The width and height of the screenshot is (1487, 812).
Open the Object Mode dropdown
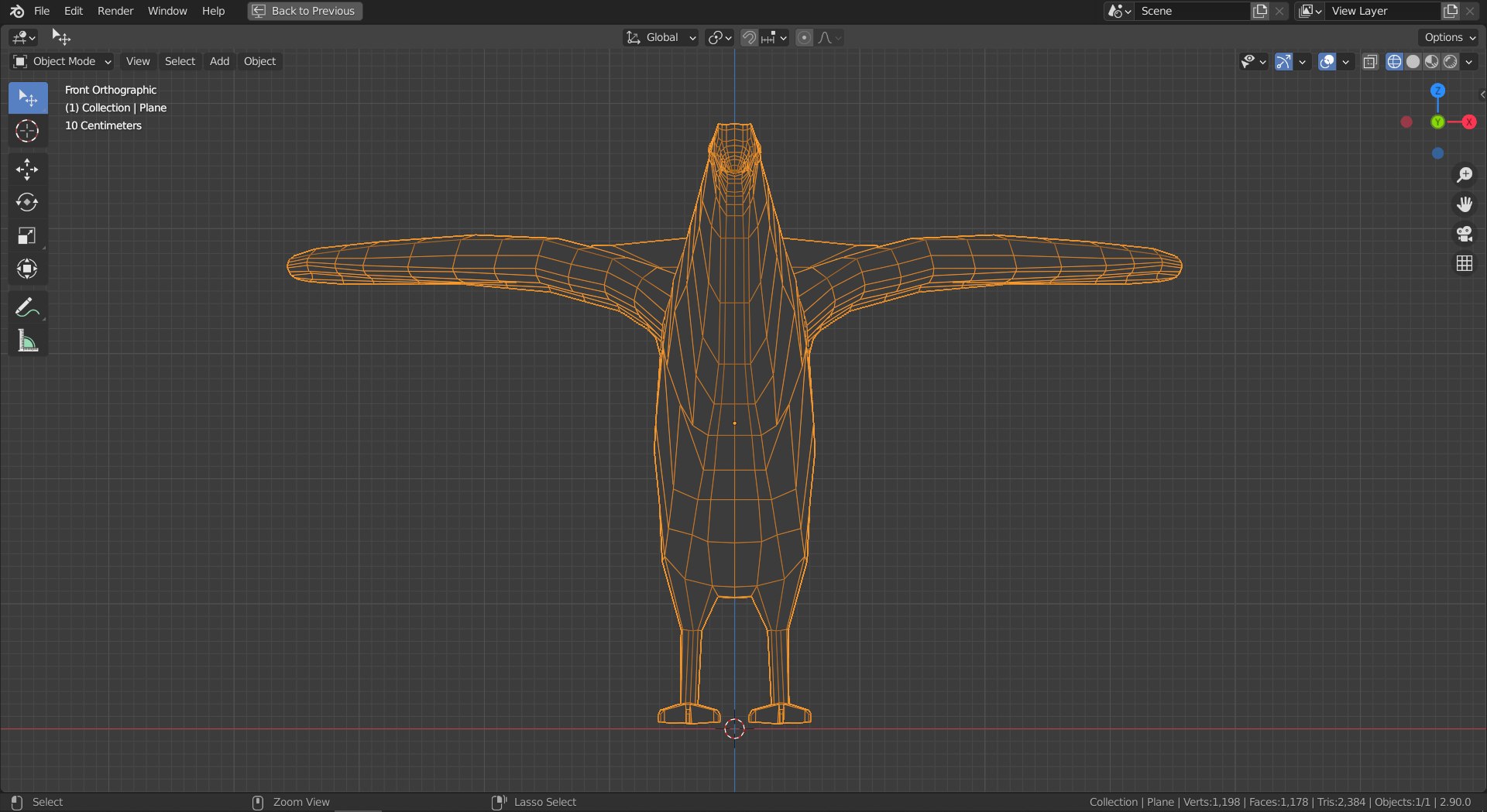(x=62, y=61)
